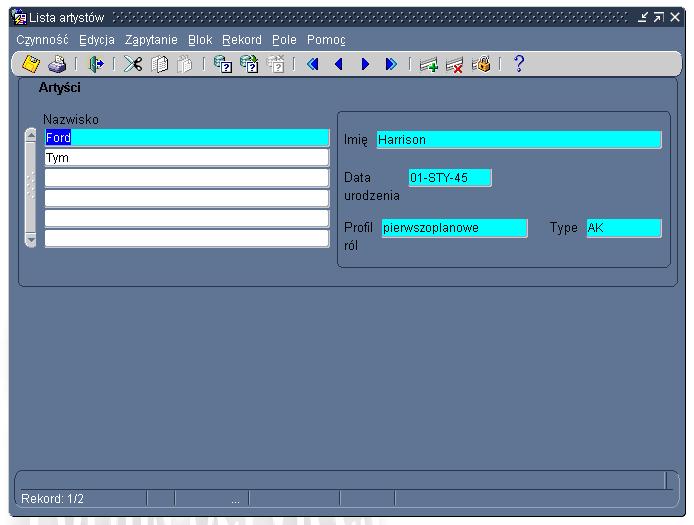The width and height of the screenshot is (694, 525).
Task: Go to previous block double-arrow icon
Action: tap(313, 64)
